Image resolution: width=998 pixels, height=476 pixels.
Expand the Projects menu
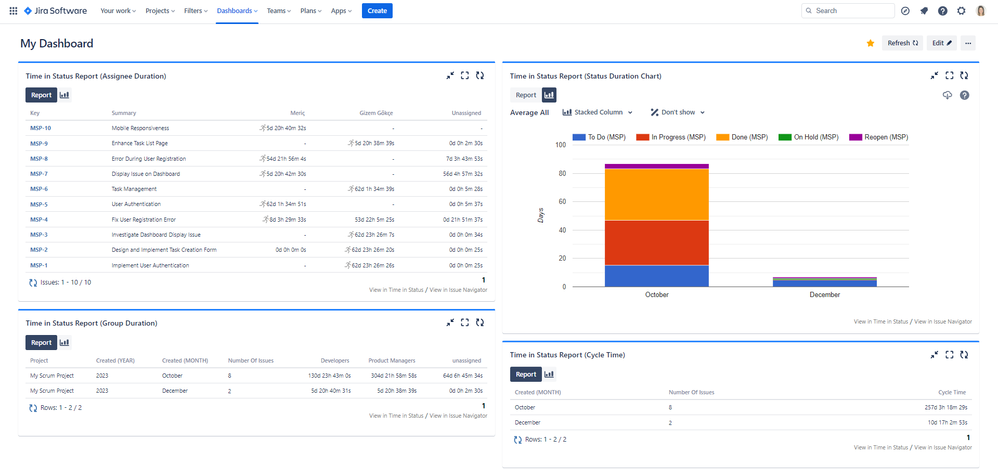(160, 11)
